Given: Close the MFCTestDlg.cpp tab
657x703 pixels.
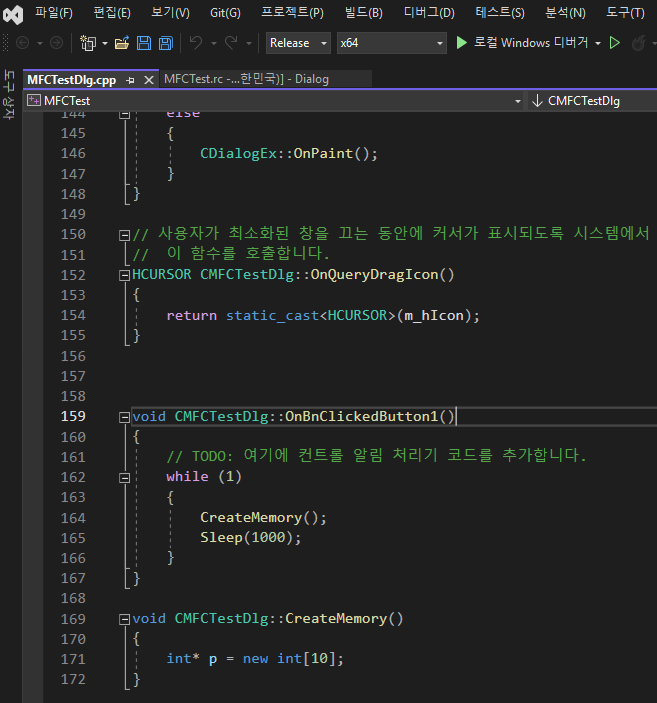Looking at the screenshot, I should (149, 80).
